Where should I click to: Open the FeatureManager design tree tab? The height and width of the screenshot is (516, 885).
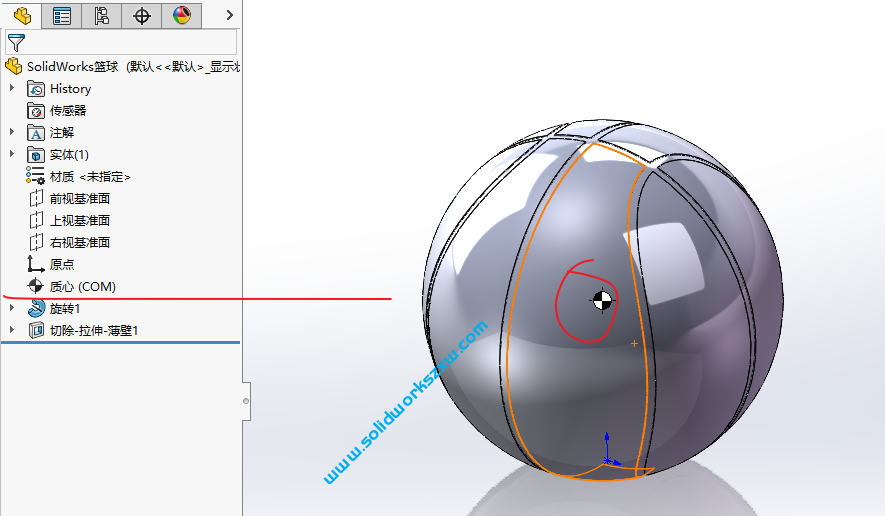21,15
